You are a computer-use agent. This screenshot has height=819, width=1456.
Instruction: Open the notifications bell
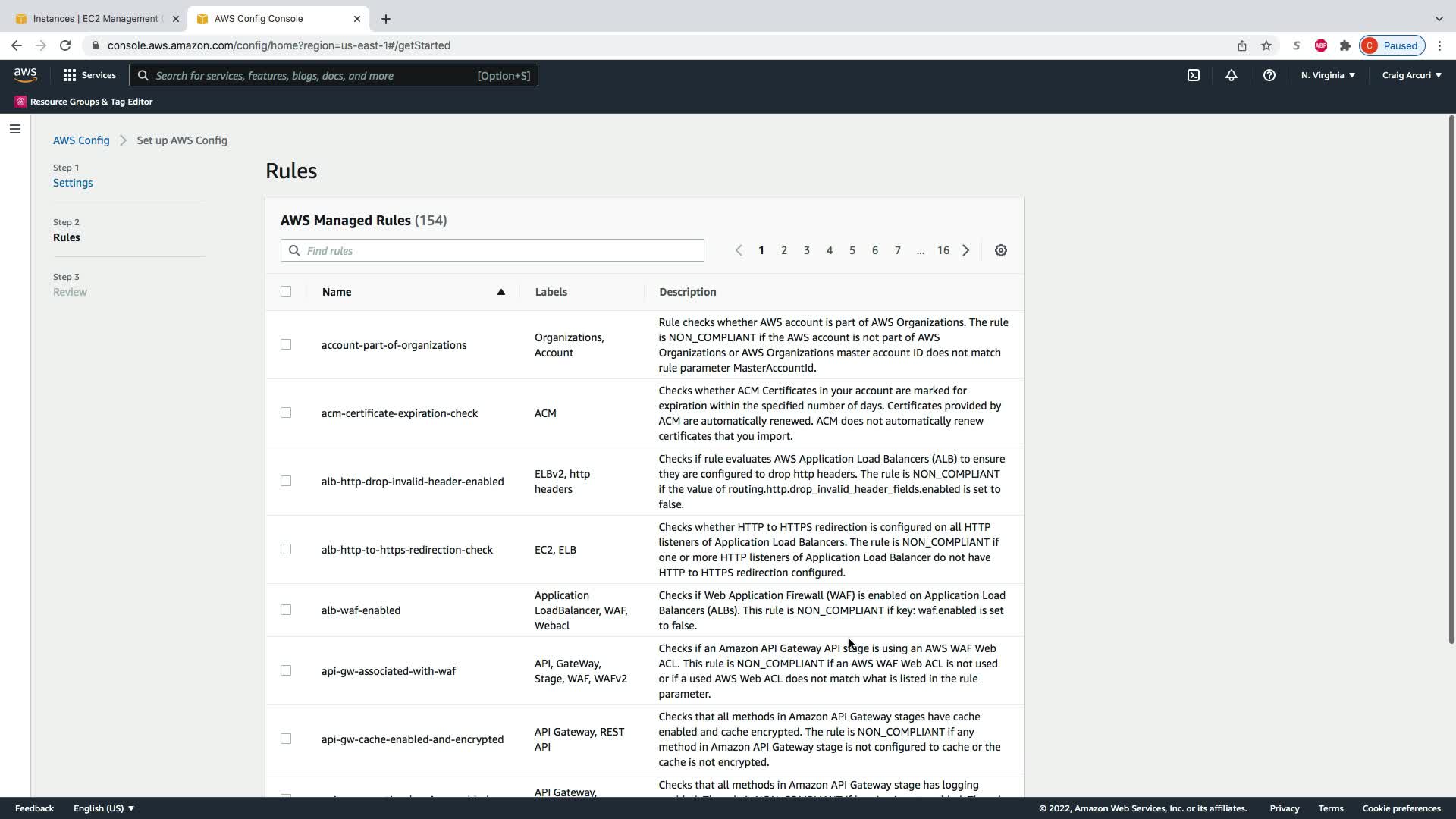click(x=1232, y=75)
